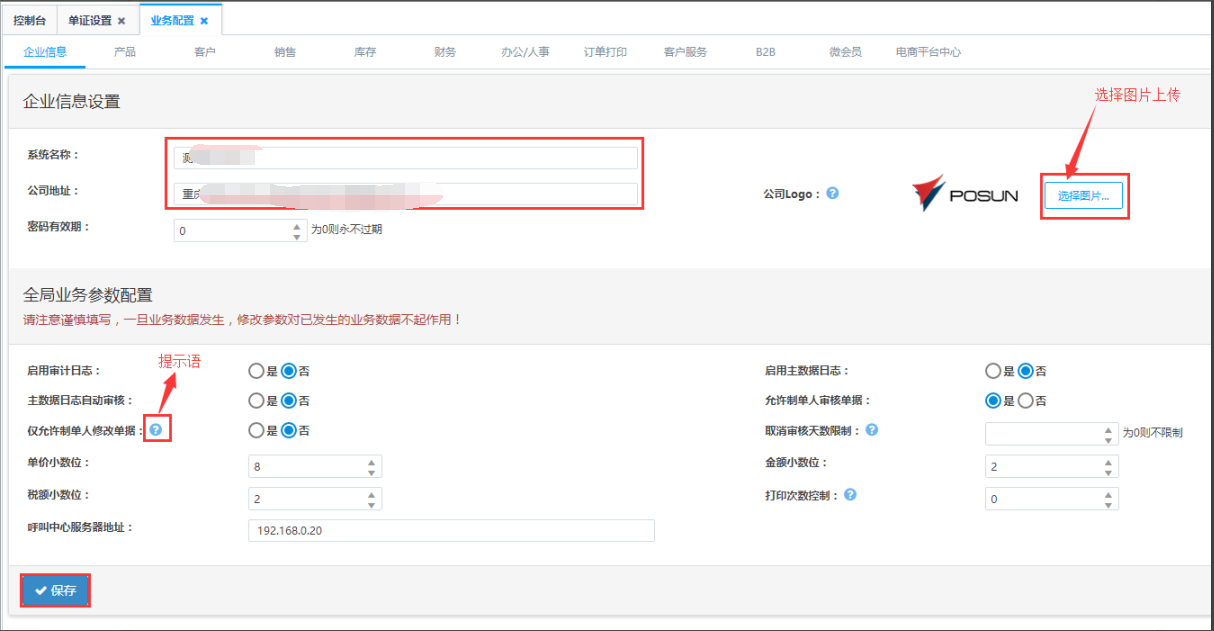Switch to the 控制台 tab
Image resolution: width=1214 pixels, height=631 pixels.
tap(30, 20)
